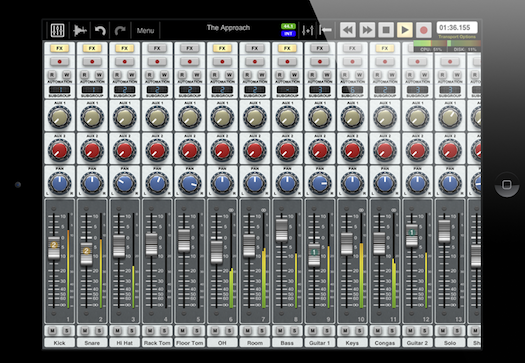This screenshot has height=363, width=525.
Task: Mute the Congas channel
Action: tap(377, 331)
